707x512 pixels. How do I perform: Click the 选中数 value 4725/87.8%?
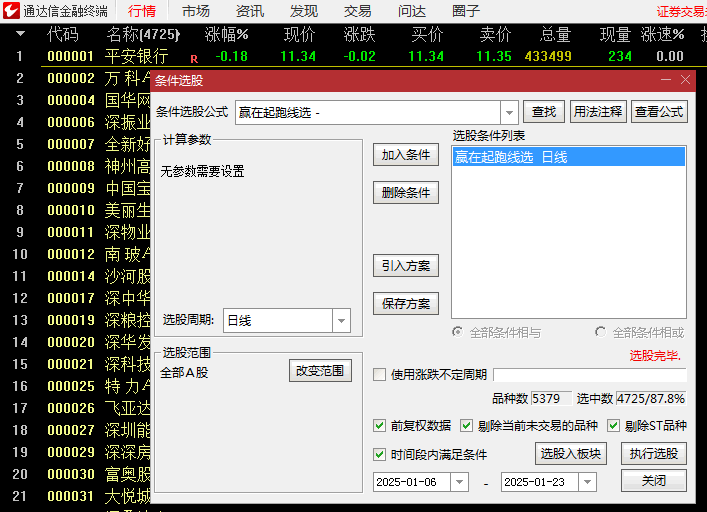point(651,399)
